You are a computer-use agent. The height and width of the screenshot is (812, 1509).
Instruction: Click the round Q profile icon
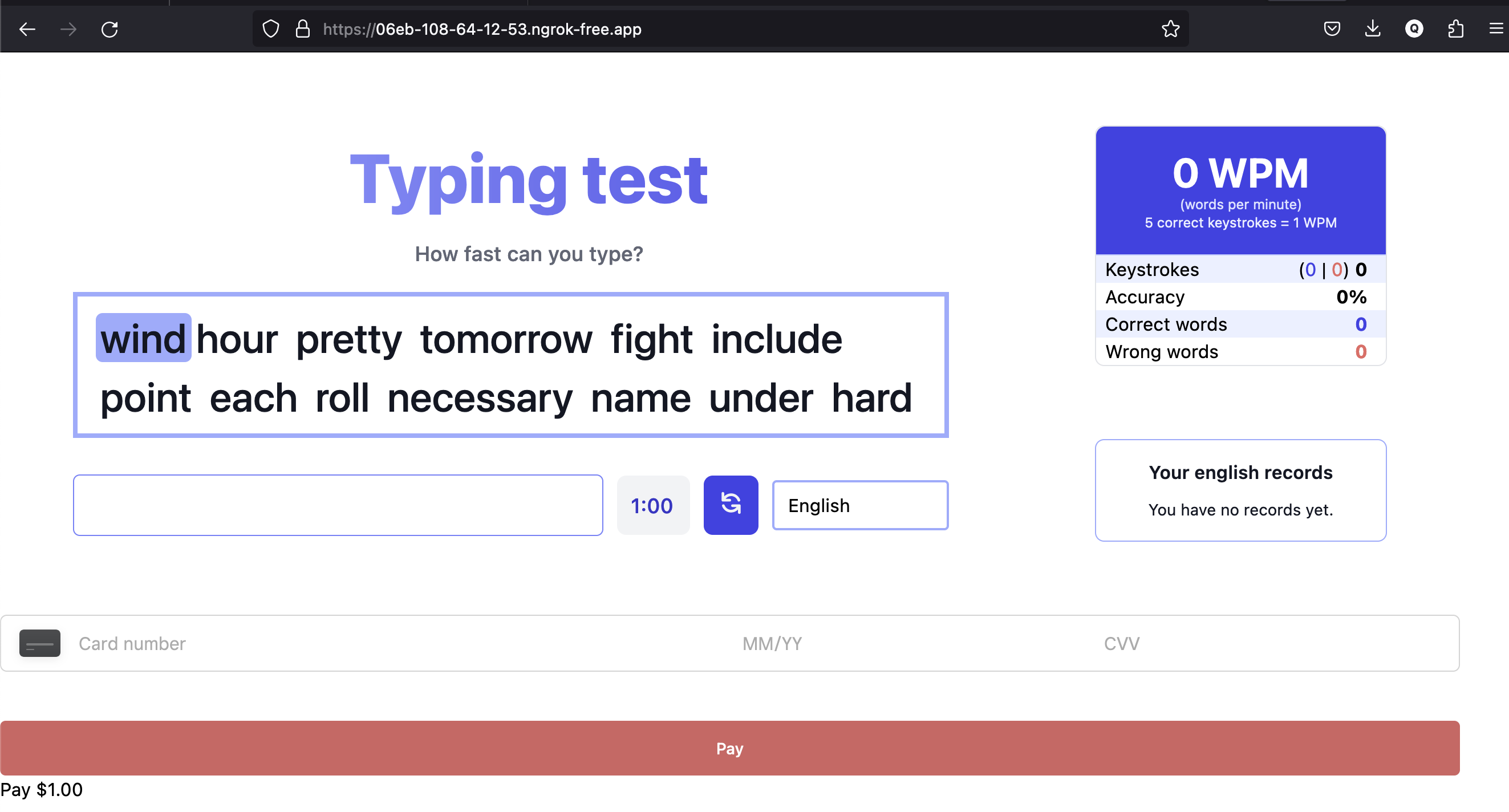click(x=1414, y=29)
